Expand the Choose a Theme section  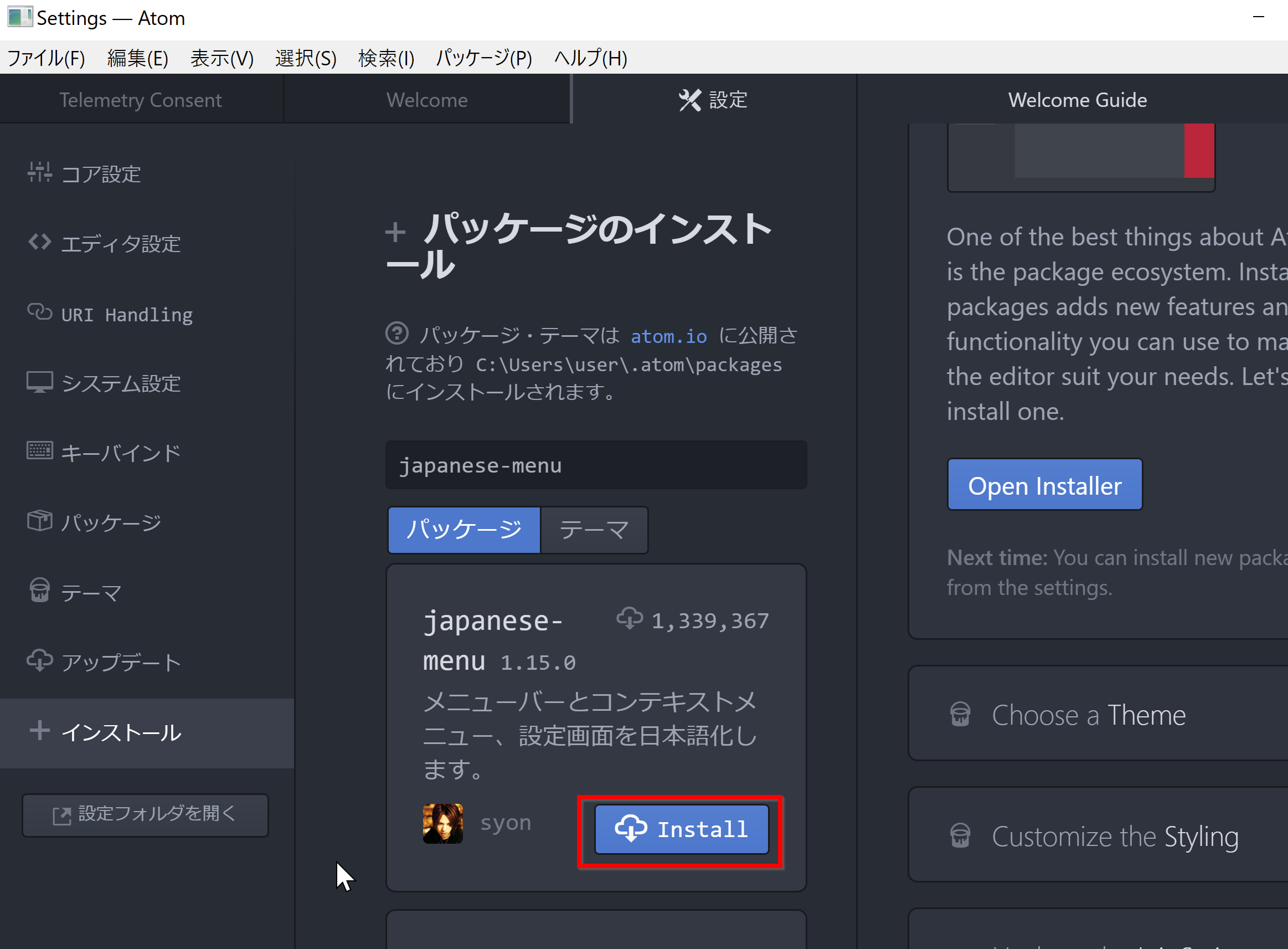(x=1098, y=714)
